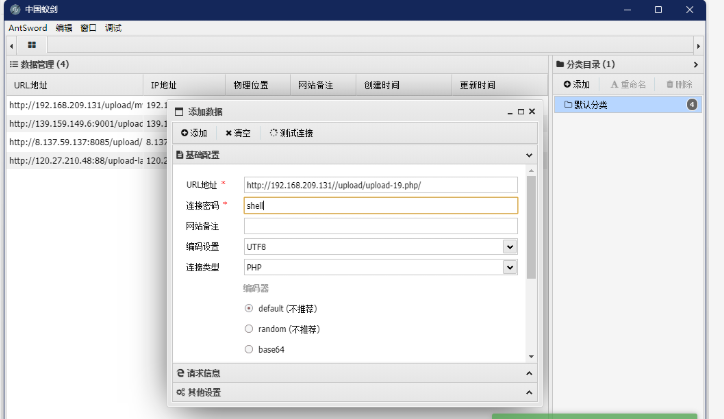Click the 删除 category button
Image resolution: width=724 pixels, height=419 pixels.
coord(679,85)
